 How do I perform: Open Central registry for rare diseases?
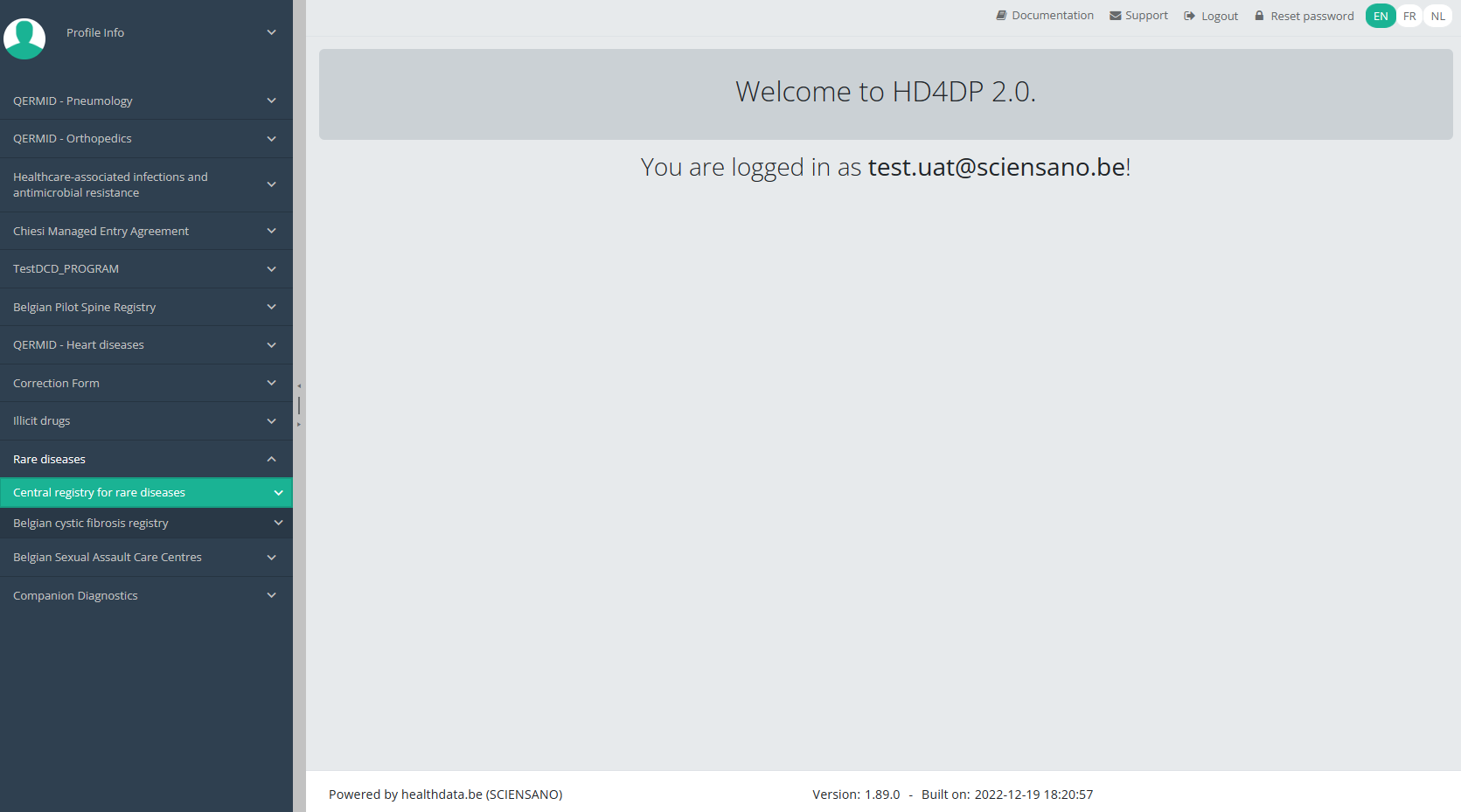click(x=99, y=493)
